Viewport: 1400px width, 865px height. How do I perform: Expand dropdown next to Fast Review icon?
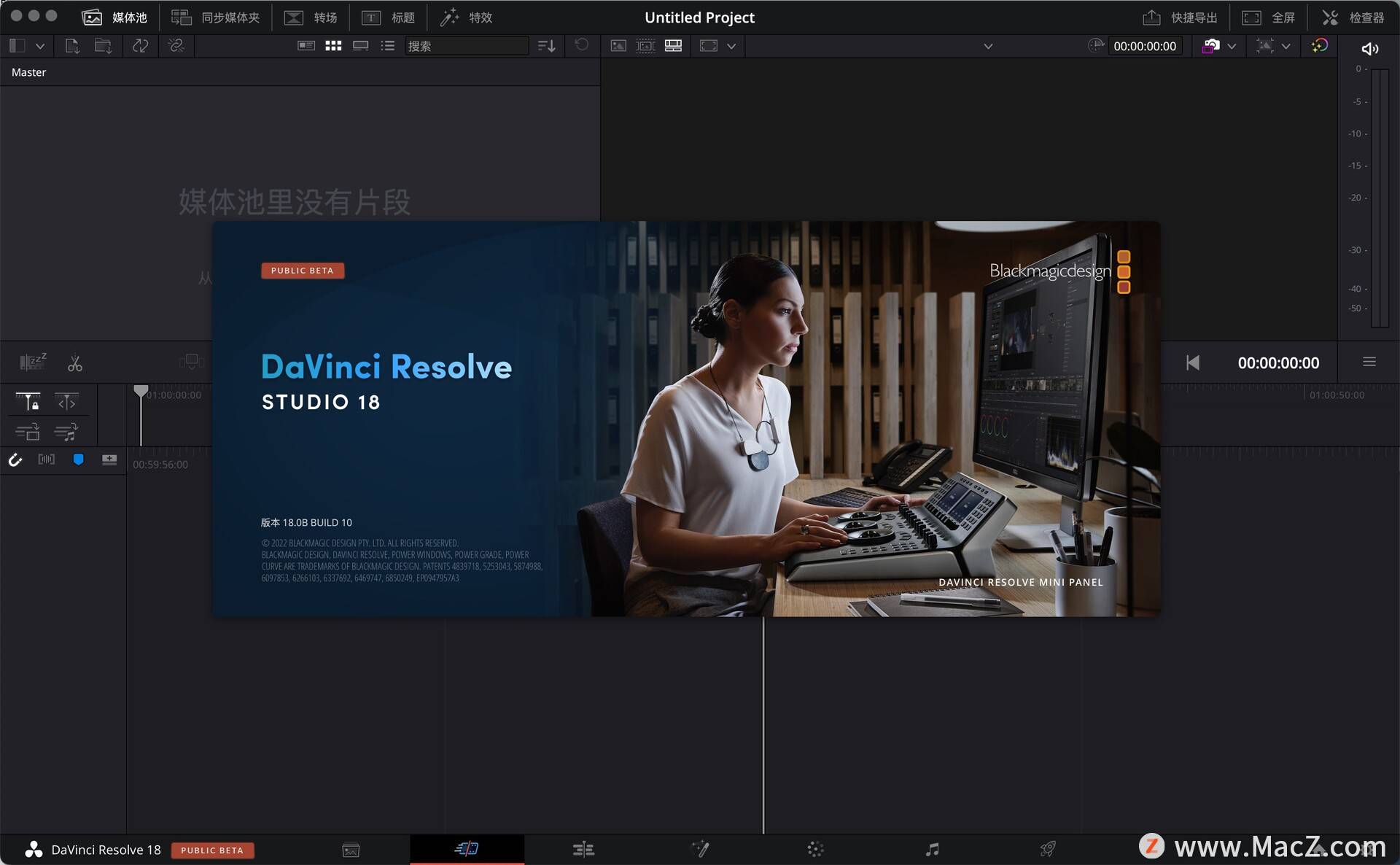click(x=1286, y=46)
